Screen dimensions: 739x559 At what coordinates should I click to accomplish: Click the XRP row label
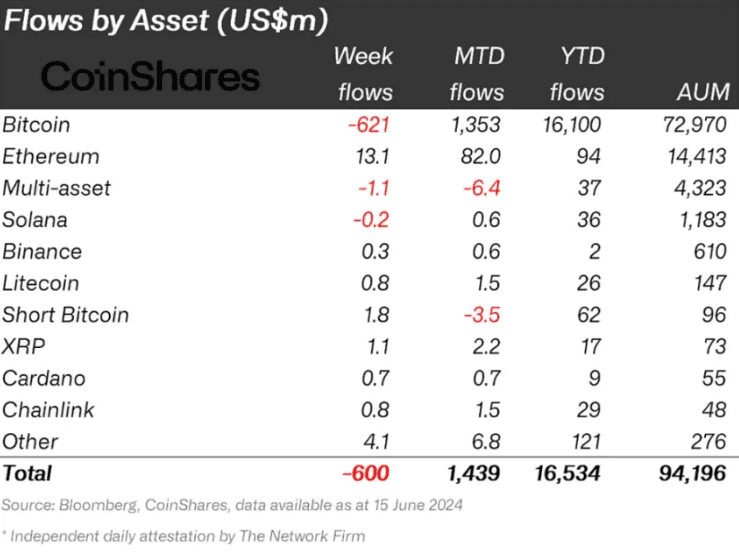pos(24,346)
